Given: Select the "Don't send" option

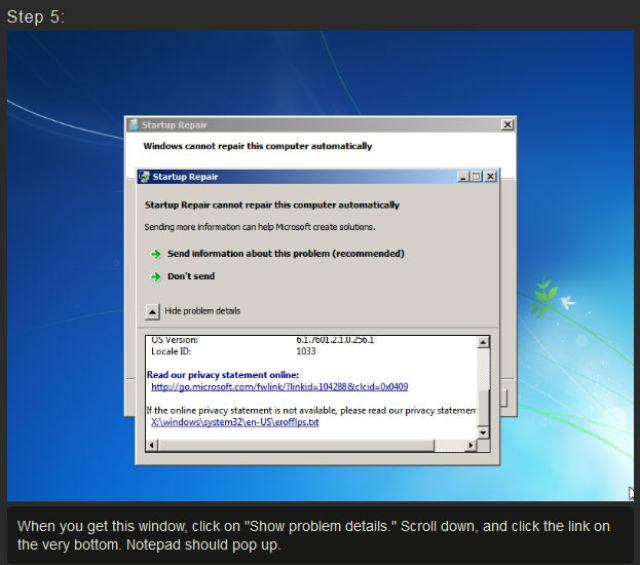Looking at the screenshot, I should pyautogui.click(x=191, y=276).
